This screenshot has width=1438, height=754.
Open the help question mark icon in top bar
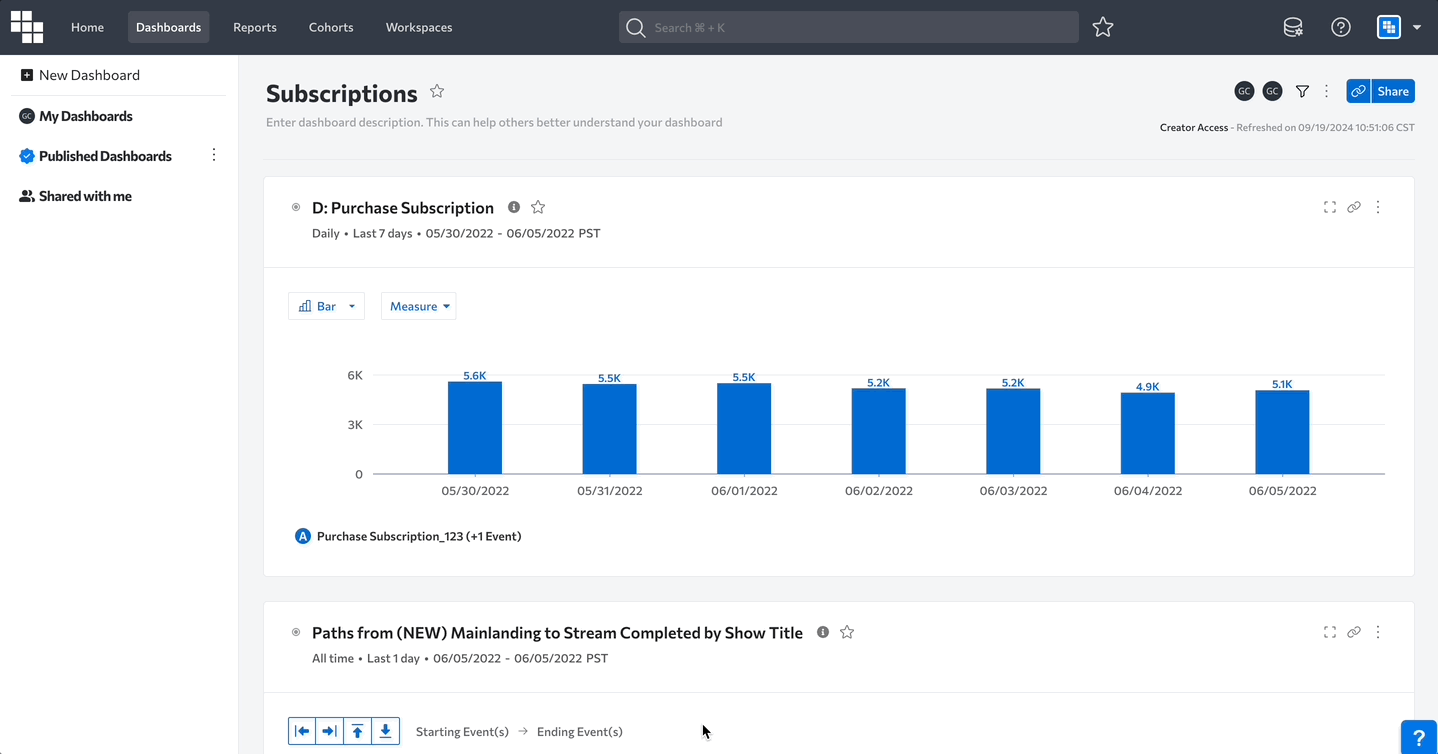pos(1340,28)
